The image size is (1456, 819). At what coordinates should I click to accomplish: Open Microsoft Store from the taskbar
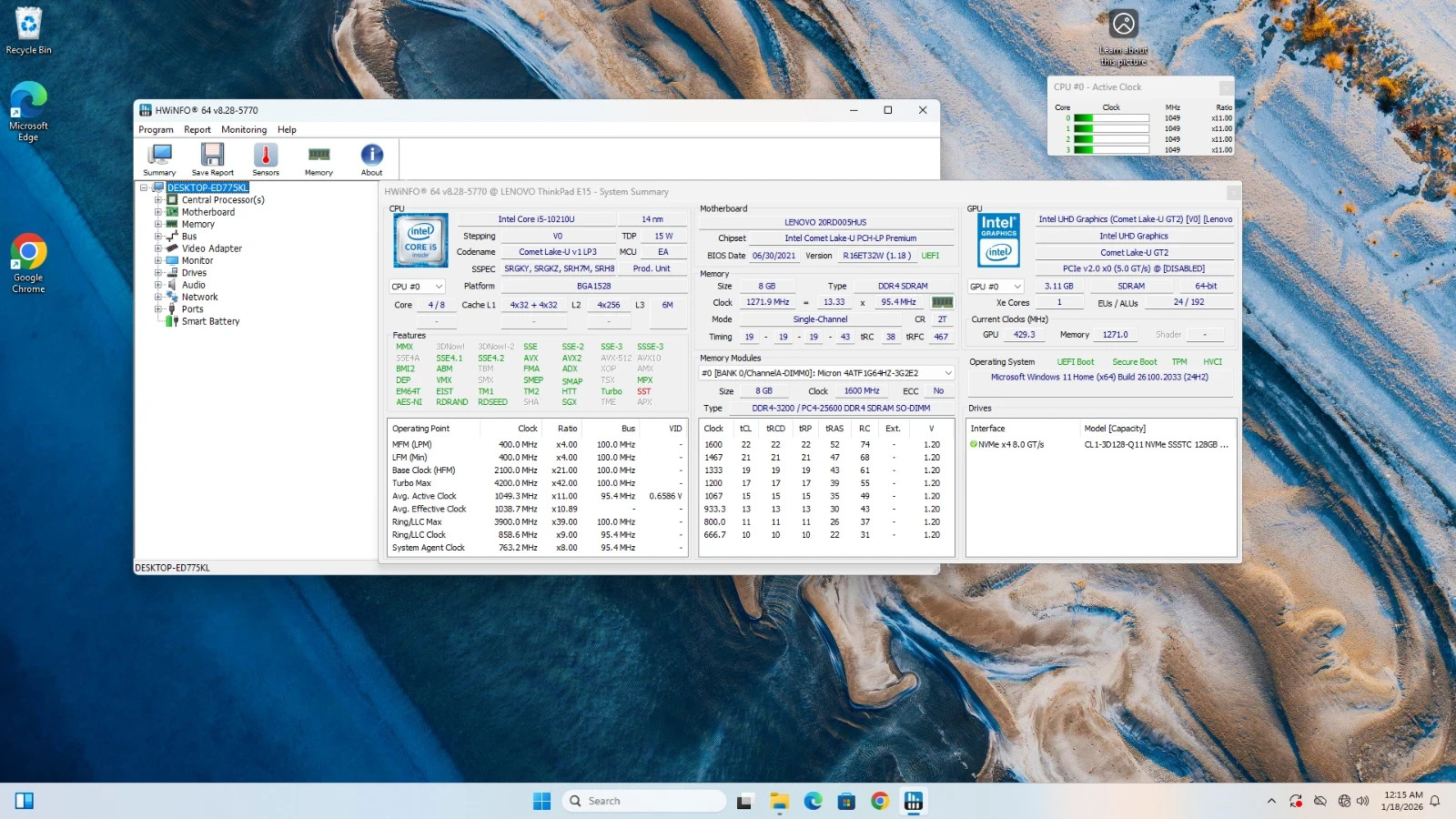(846, 801)
